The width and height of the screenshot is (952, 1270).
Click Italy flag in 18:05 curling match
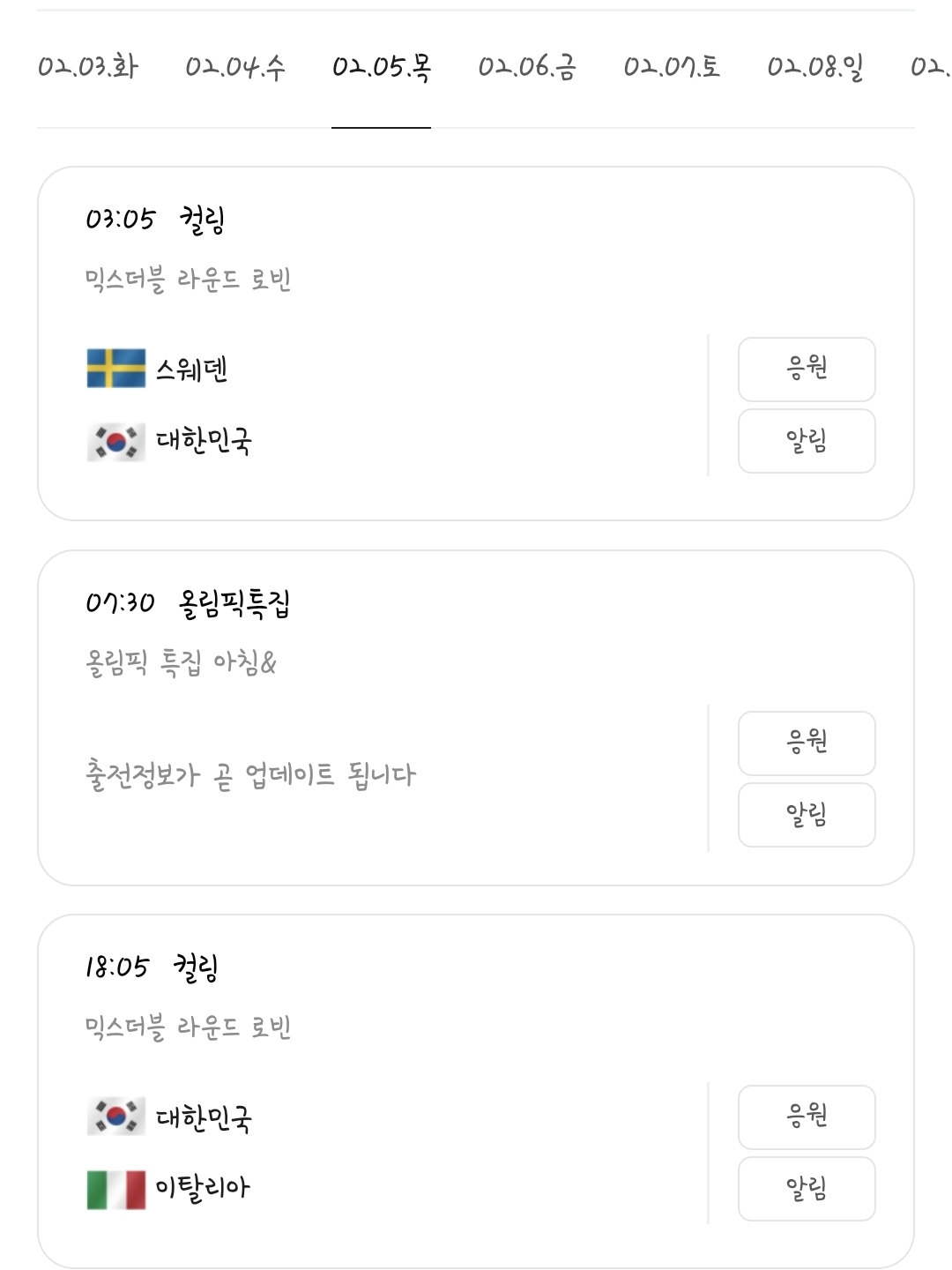[116, 1189]
